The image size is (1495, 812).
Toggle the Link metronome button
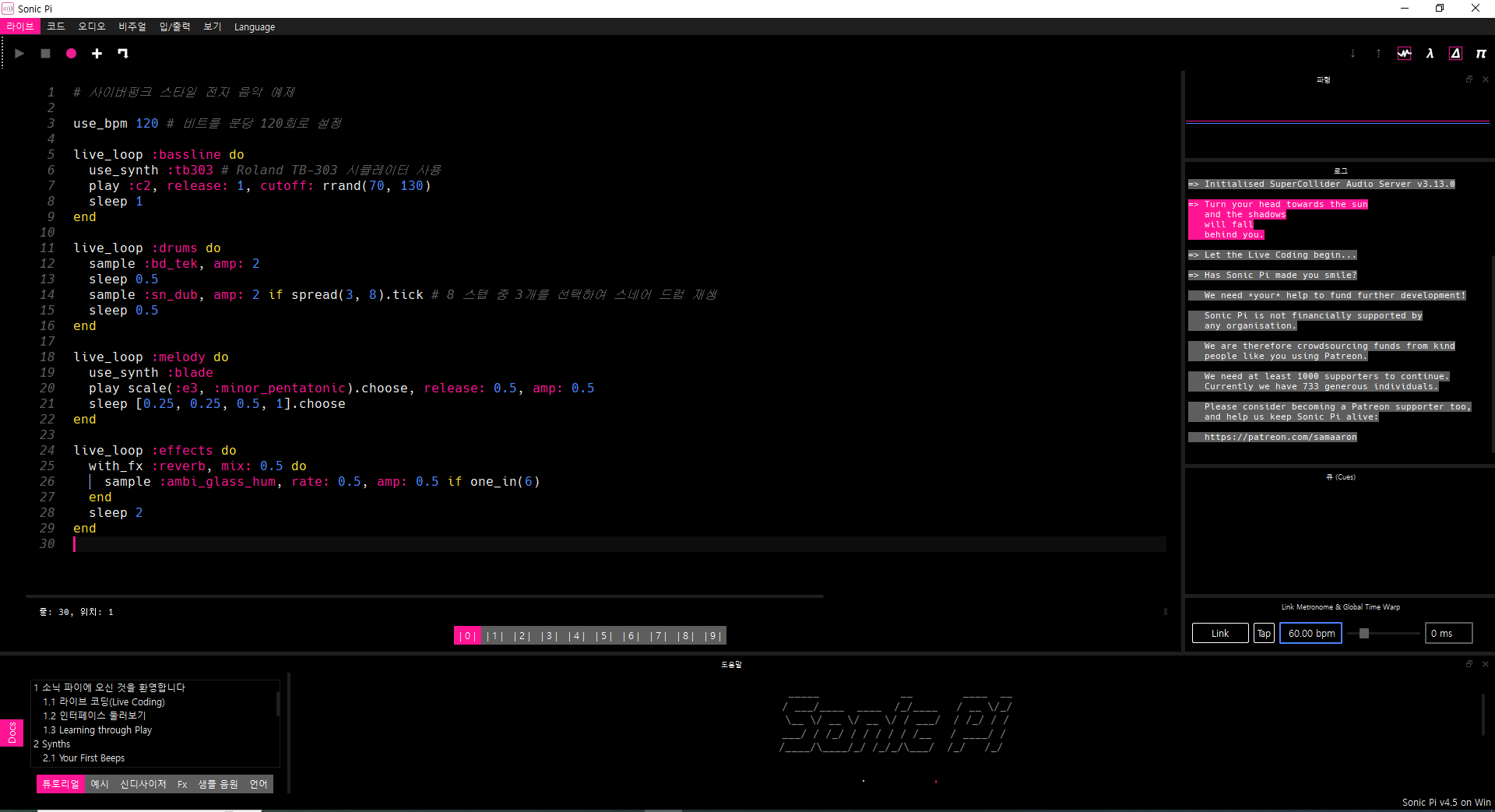[x=1220, y=633]
